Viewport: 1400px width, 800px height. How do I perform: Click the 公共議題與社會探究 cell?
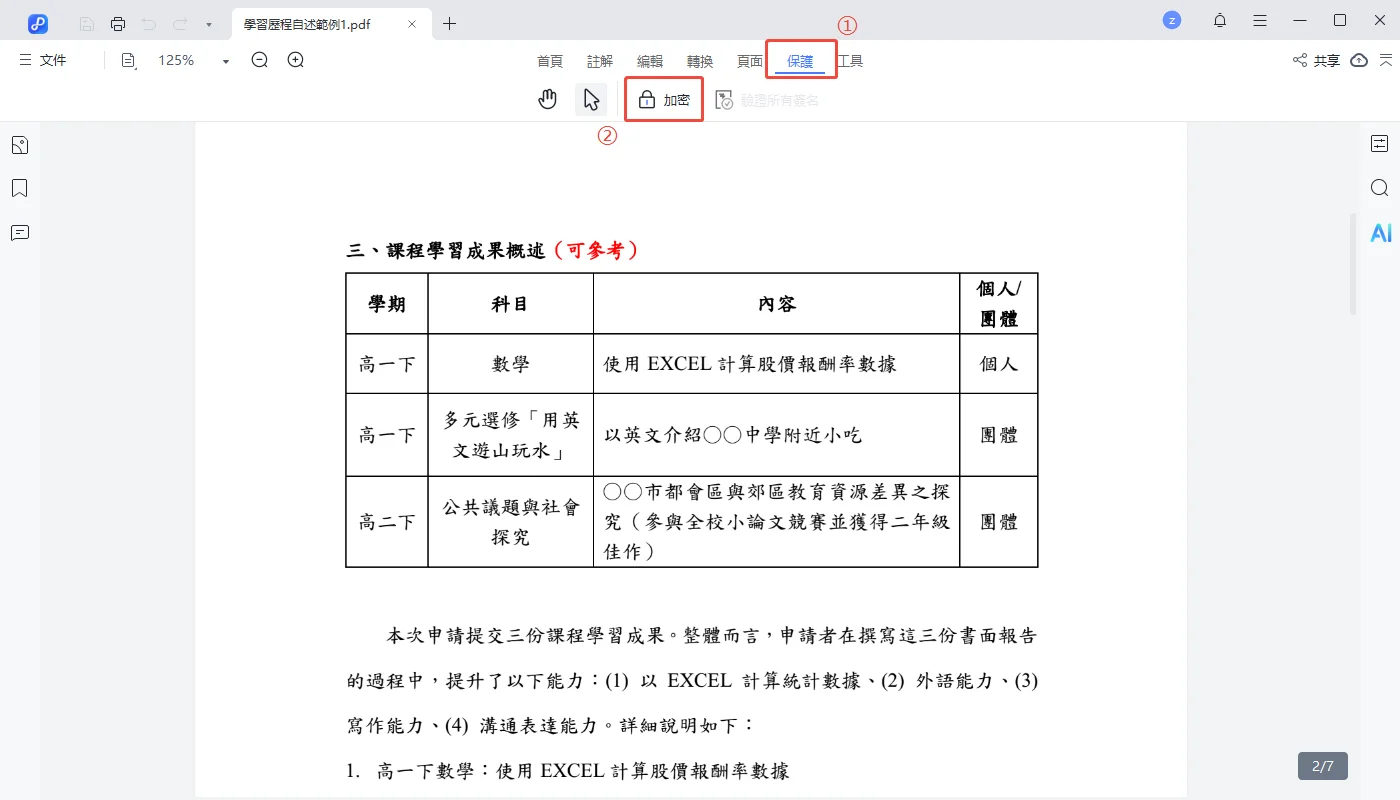click(511, 522)
